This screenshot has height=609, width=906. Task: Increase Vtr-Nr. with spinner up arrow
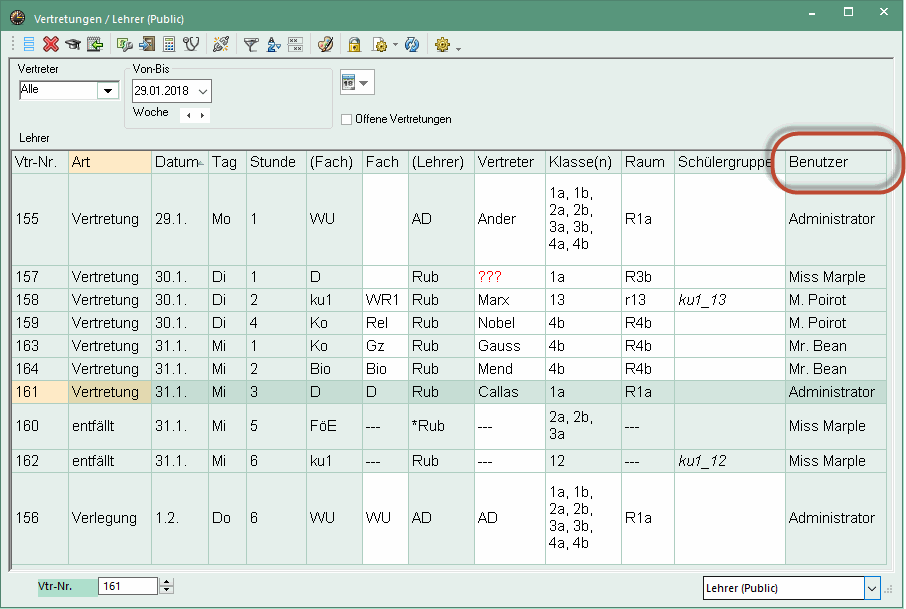[x=166, y=582]
